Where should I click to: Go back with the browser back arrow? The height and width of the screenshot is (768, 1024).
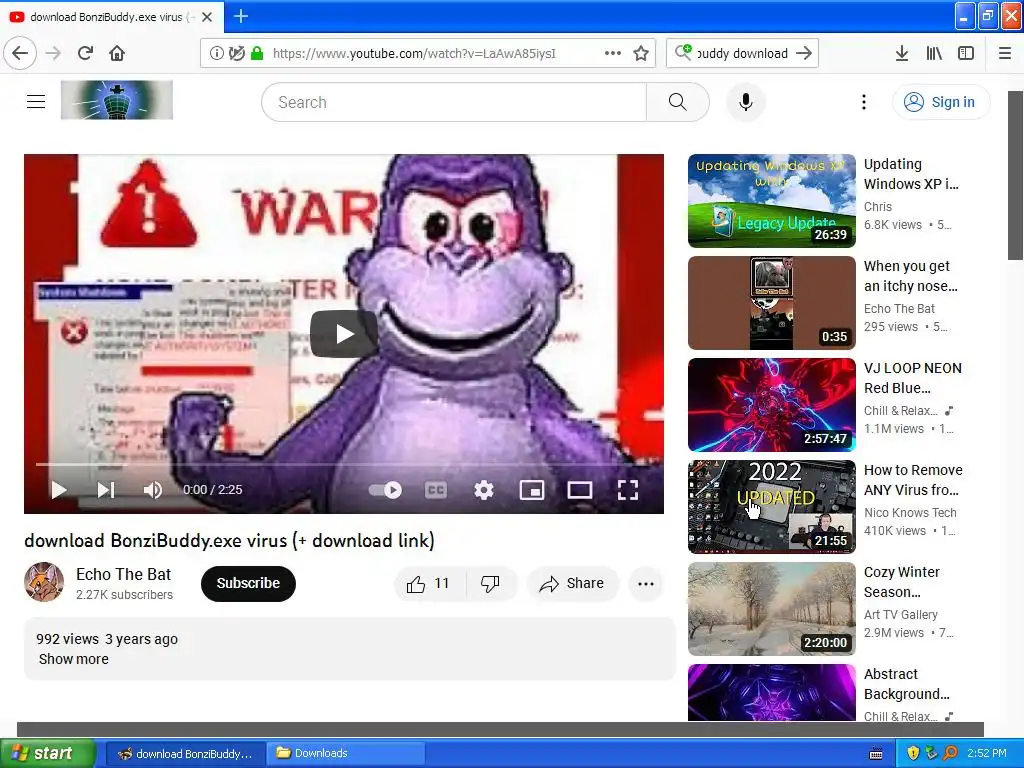coord(20,53)
